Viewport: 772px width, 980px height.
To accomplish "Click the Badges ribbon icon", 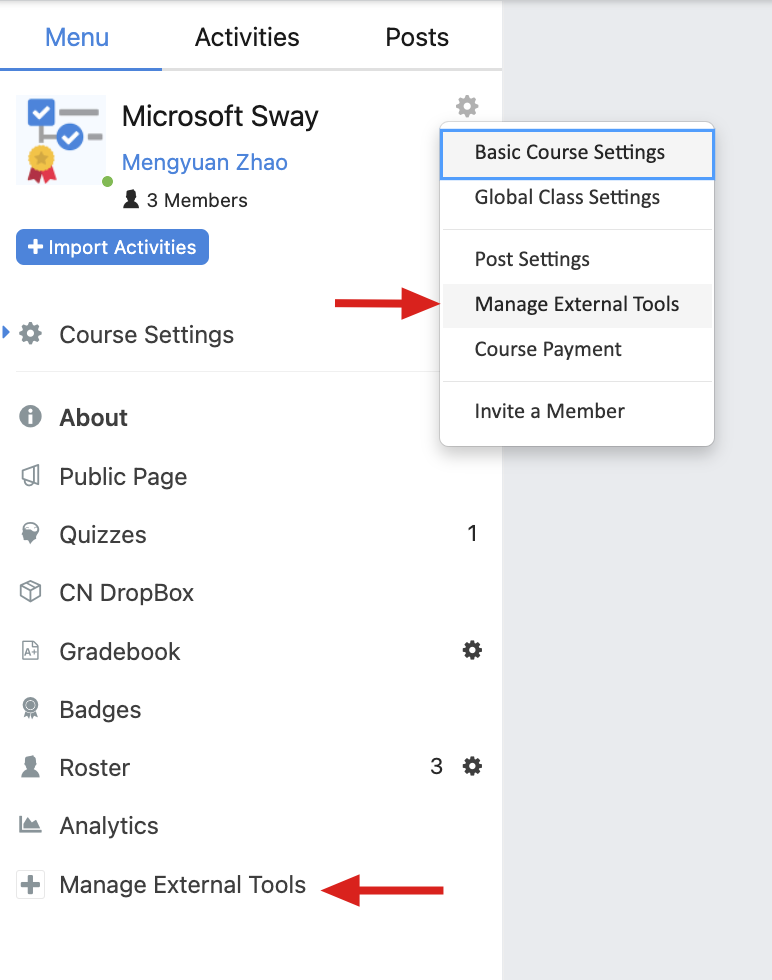I will tap(31, 708).
